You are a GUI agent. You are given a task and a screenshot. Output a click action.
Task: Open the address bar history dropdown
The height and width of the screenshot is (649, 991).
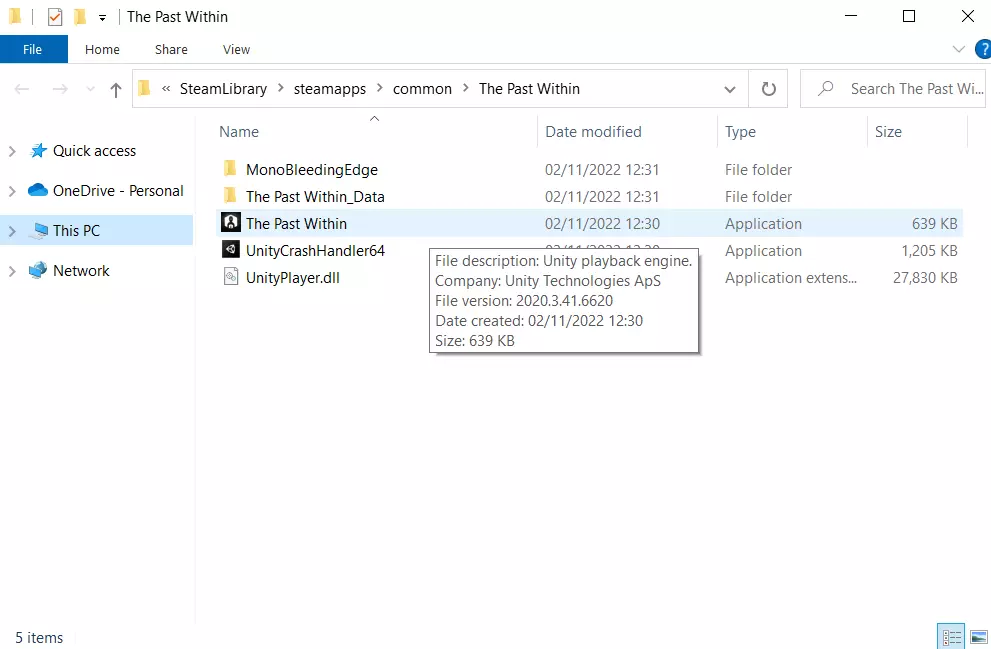pos(730,89)
